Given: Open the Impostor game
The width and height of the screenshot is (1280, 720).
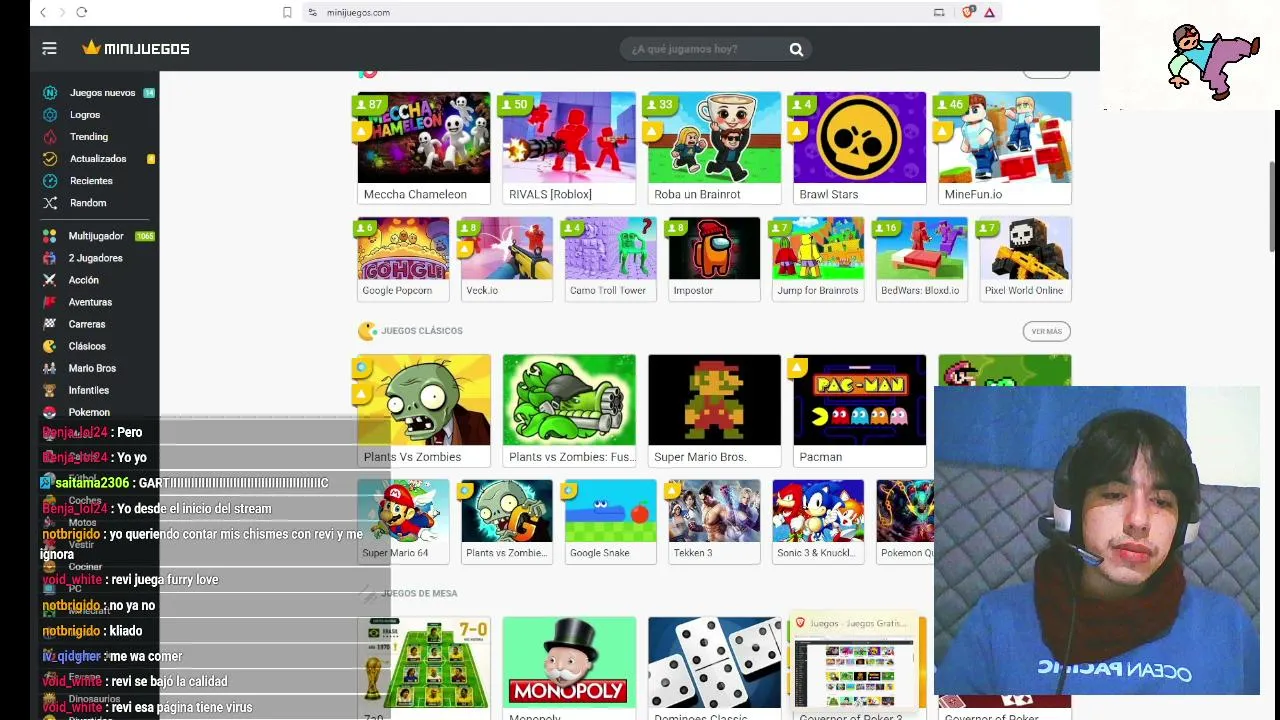Looking at the screenshot, I should [x=714, y=259].
